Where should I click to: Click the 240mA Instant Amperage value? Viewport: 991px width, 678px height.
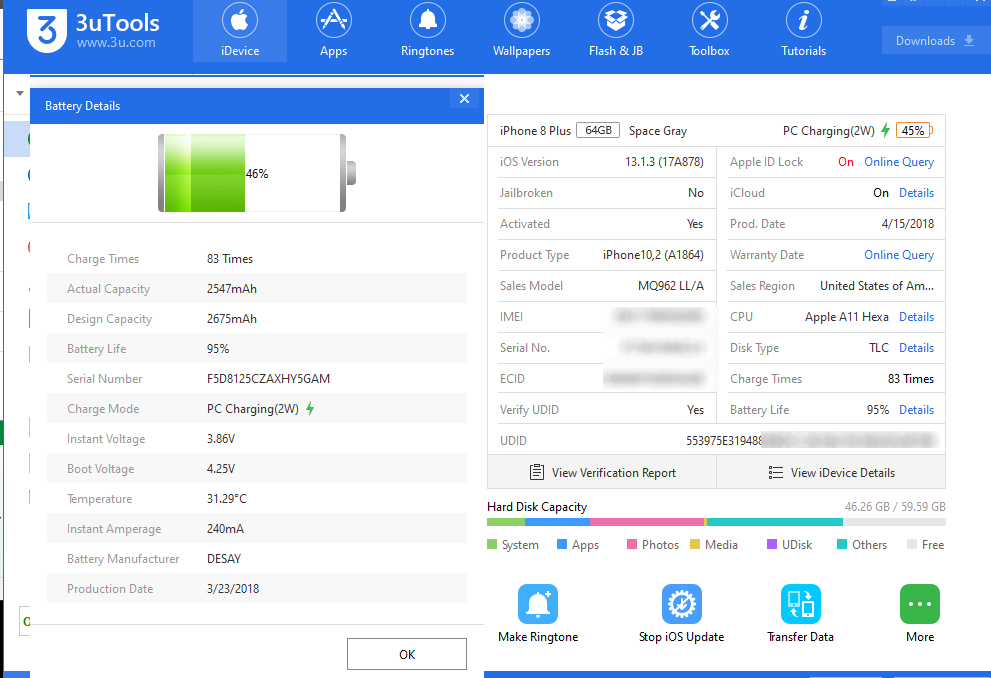(225, 528)
